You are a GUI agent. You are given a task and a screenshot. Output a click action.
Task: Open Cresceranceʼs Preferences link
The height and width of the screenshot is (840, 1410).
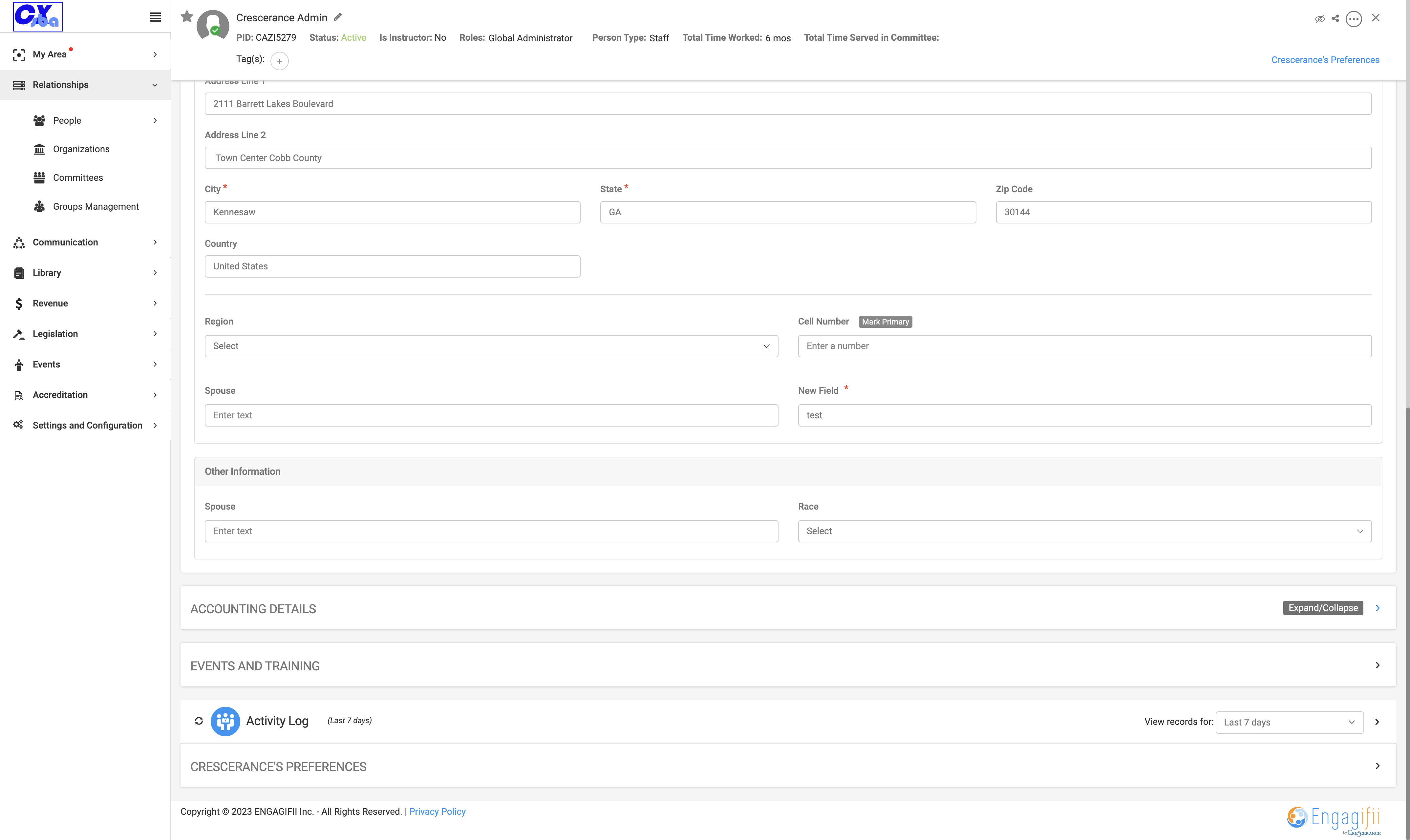[x=1325, y=60]
